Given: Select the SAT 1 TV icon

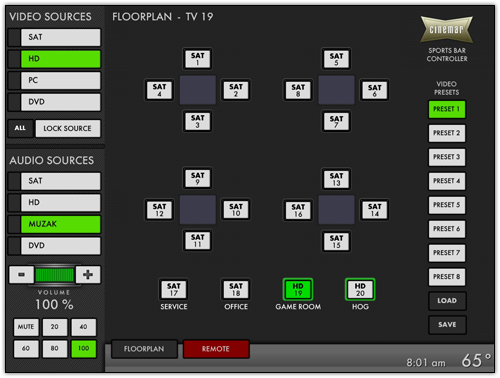Looking at the screenshot, I should click(x=197, y=59).
